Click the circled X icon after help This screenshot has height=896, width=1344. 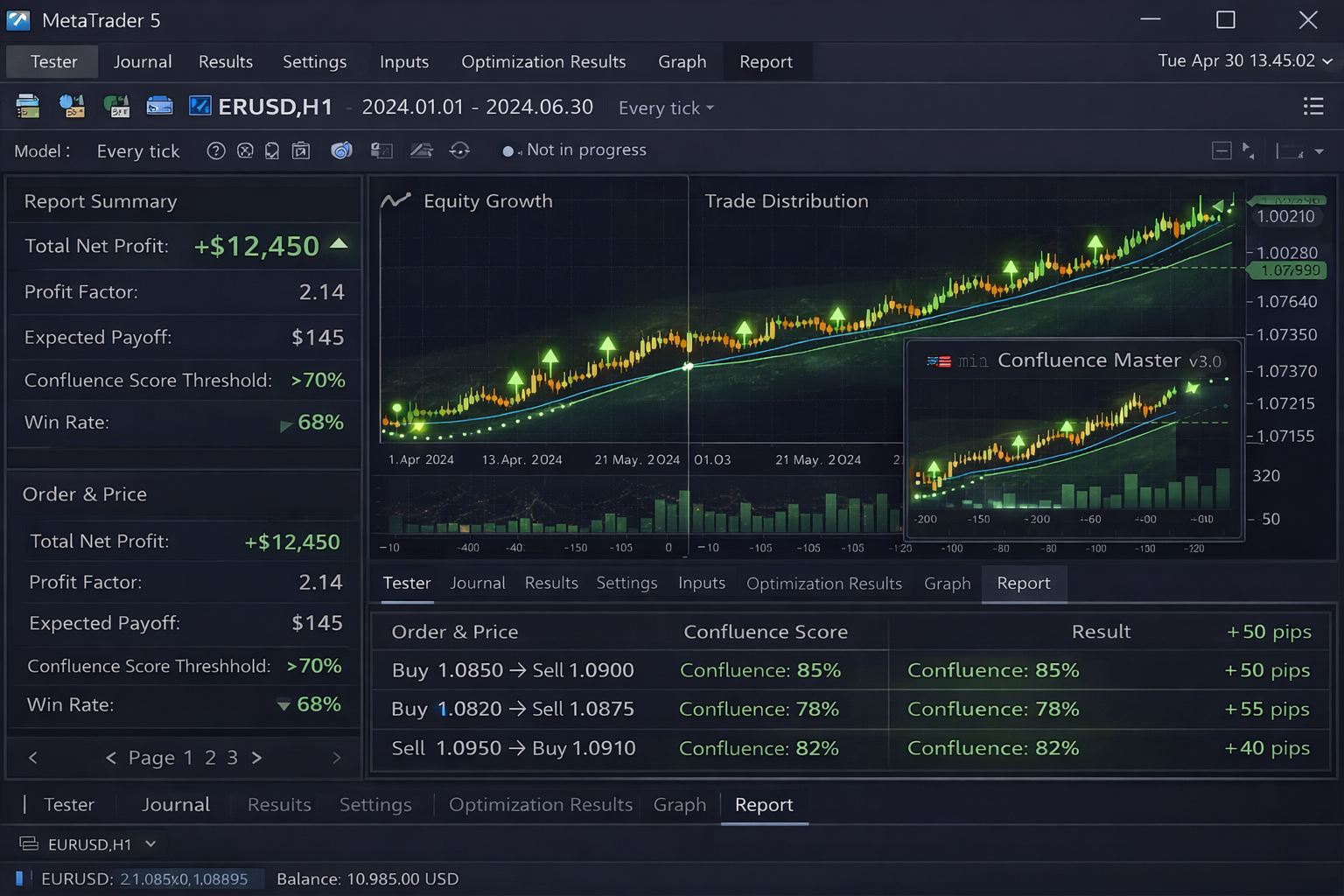245,150
